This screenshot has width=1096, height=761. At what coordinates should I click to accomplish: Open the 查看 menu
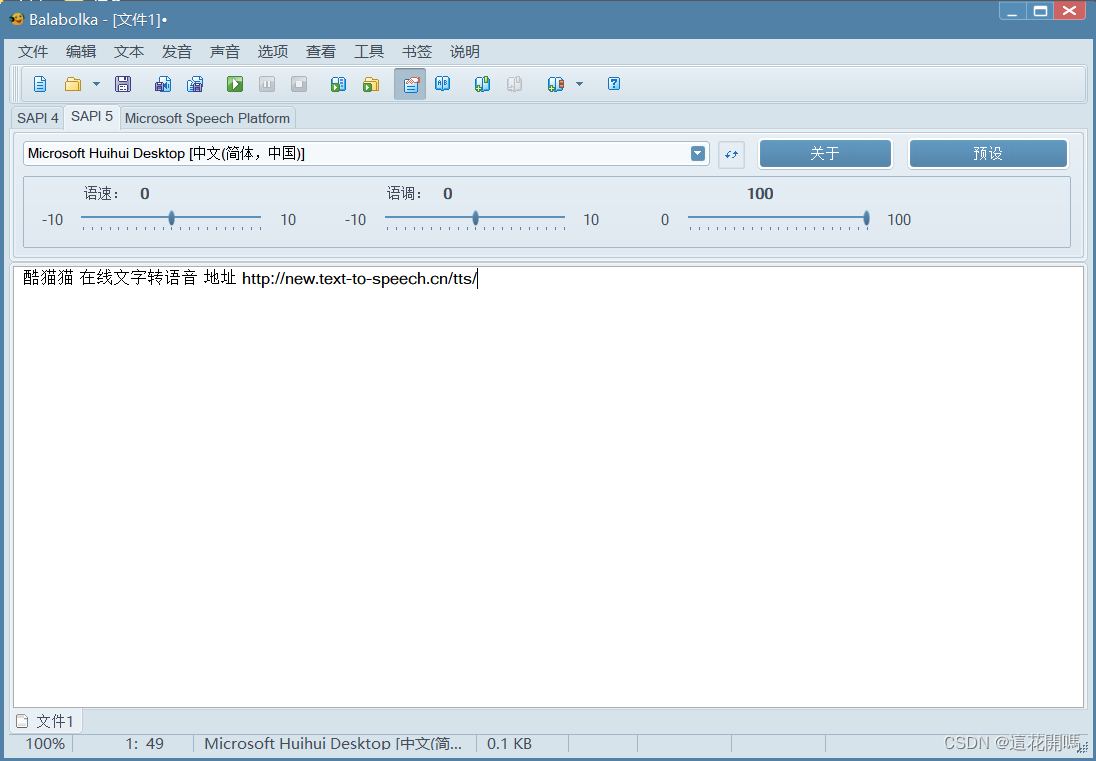[321, 52]
